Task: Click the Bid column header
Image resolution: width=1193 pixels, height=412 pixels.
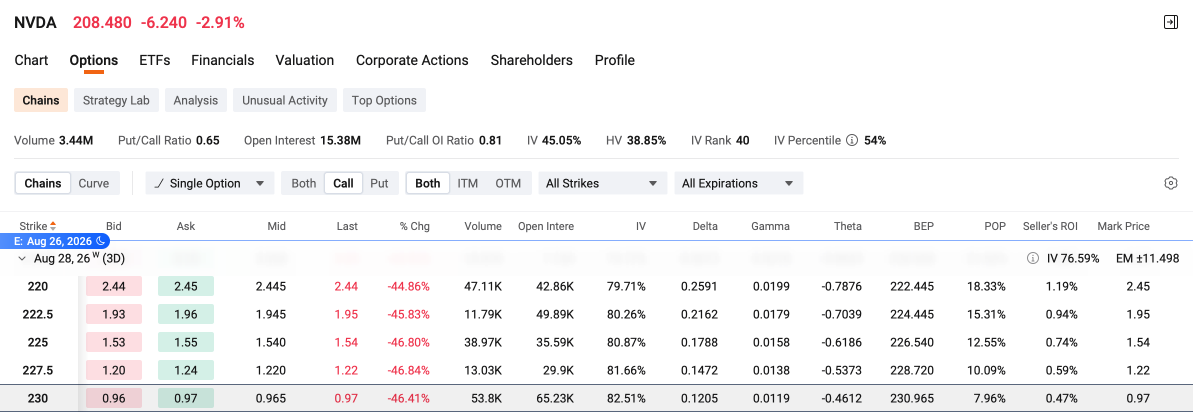Action: (113, 227)
